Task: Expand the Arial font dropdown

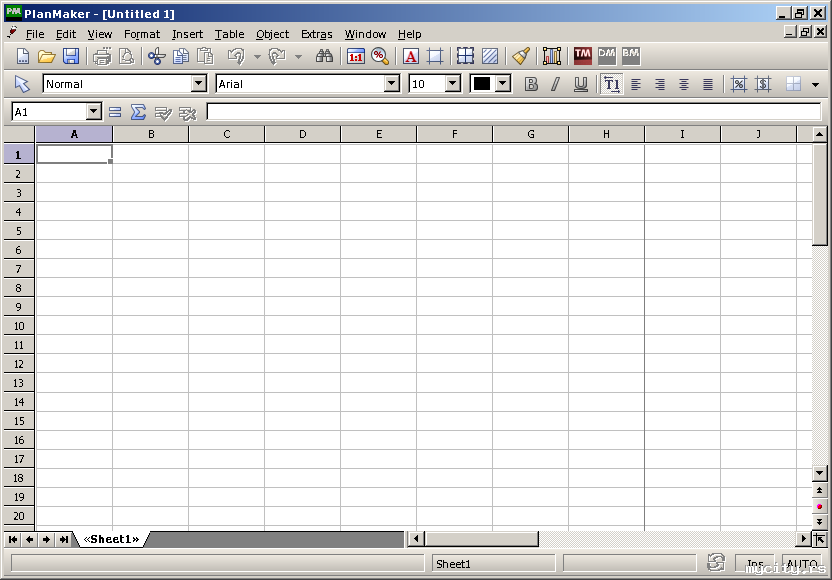Action: click(x=392, y=83)
